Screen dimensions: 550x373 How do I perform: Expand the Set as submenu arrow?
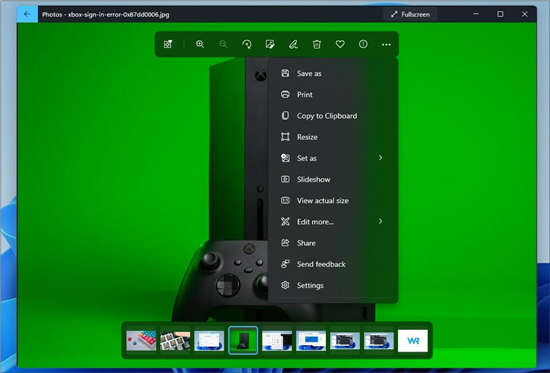click(381, 158)
